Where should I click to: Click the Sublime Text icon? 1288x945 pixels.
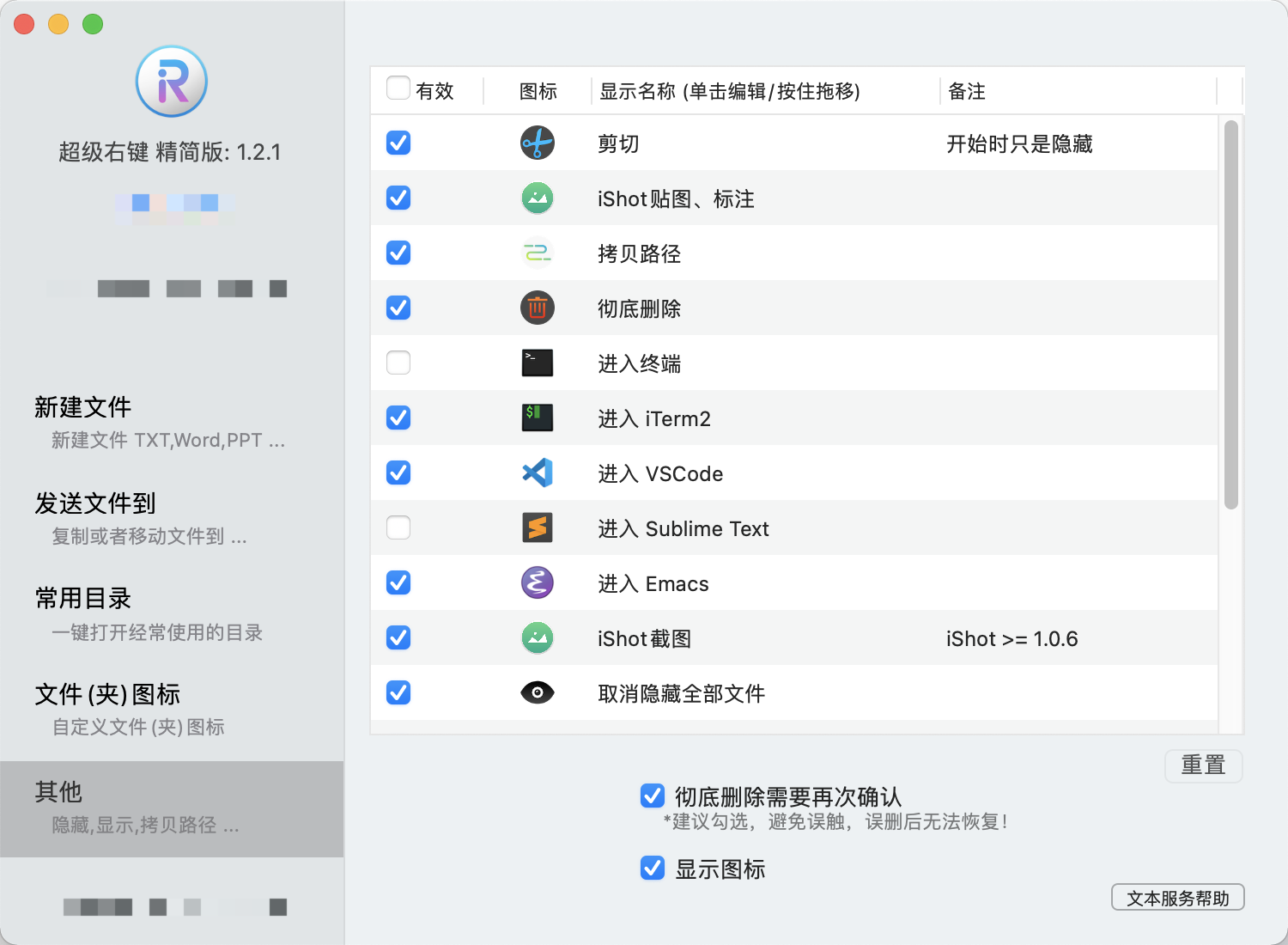tap(538, 527)
